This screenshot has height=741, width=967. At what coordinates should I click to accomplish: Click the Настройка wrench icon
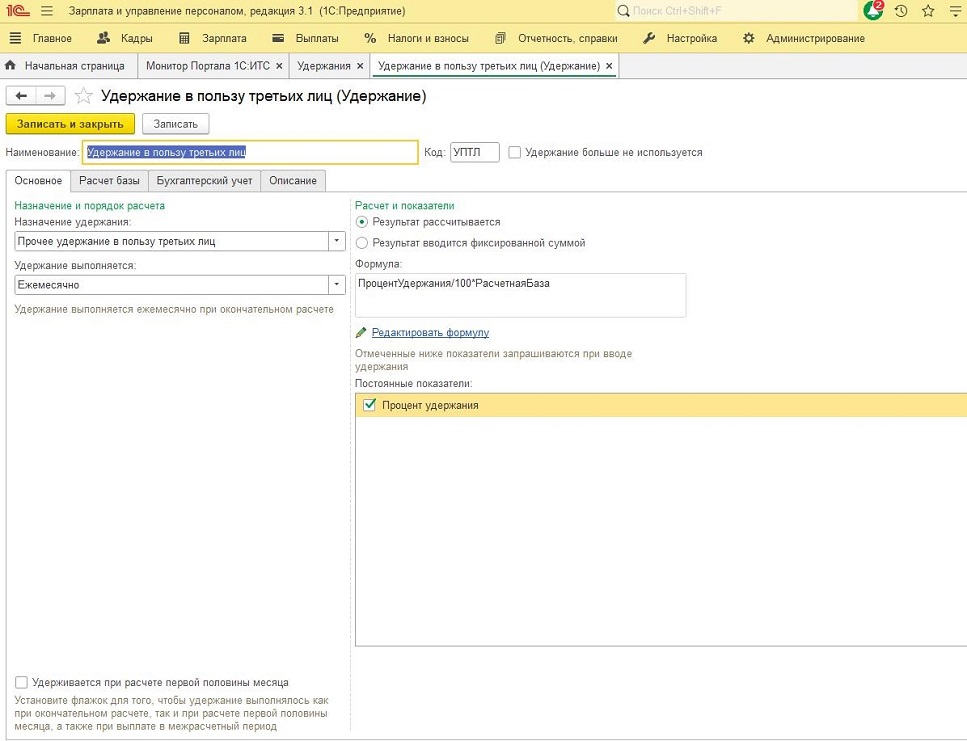click(649, 38)
